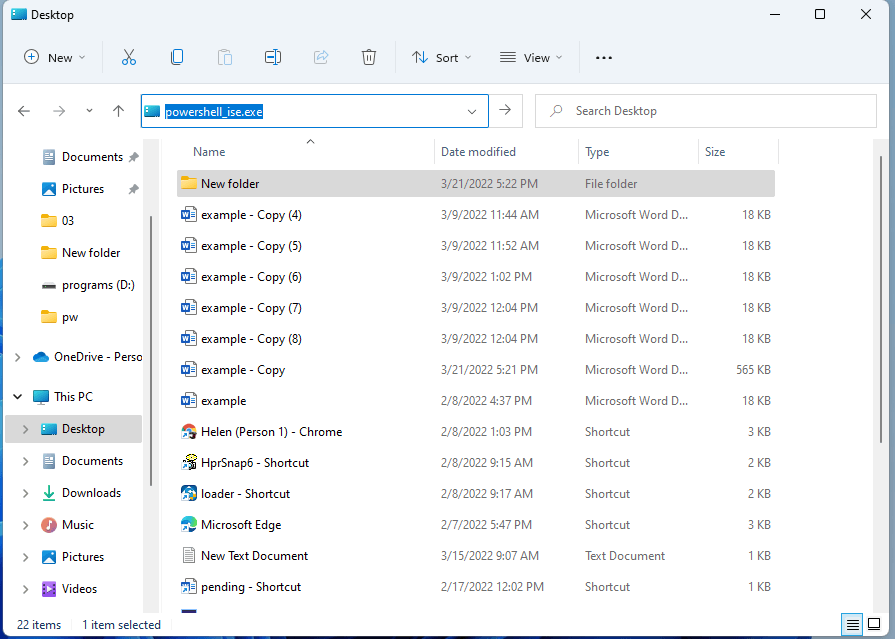The image size is (895, 639).
Task: Select OneDrive - Personal cloud icon in sidebar
Action: 39,356
